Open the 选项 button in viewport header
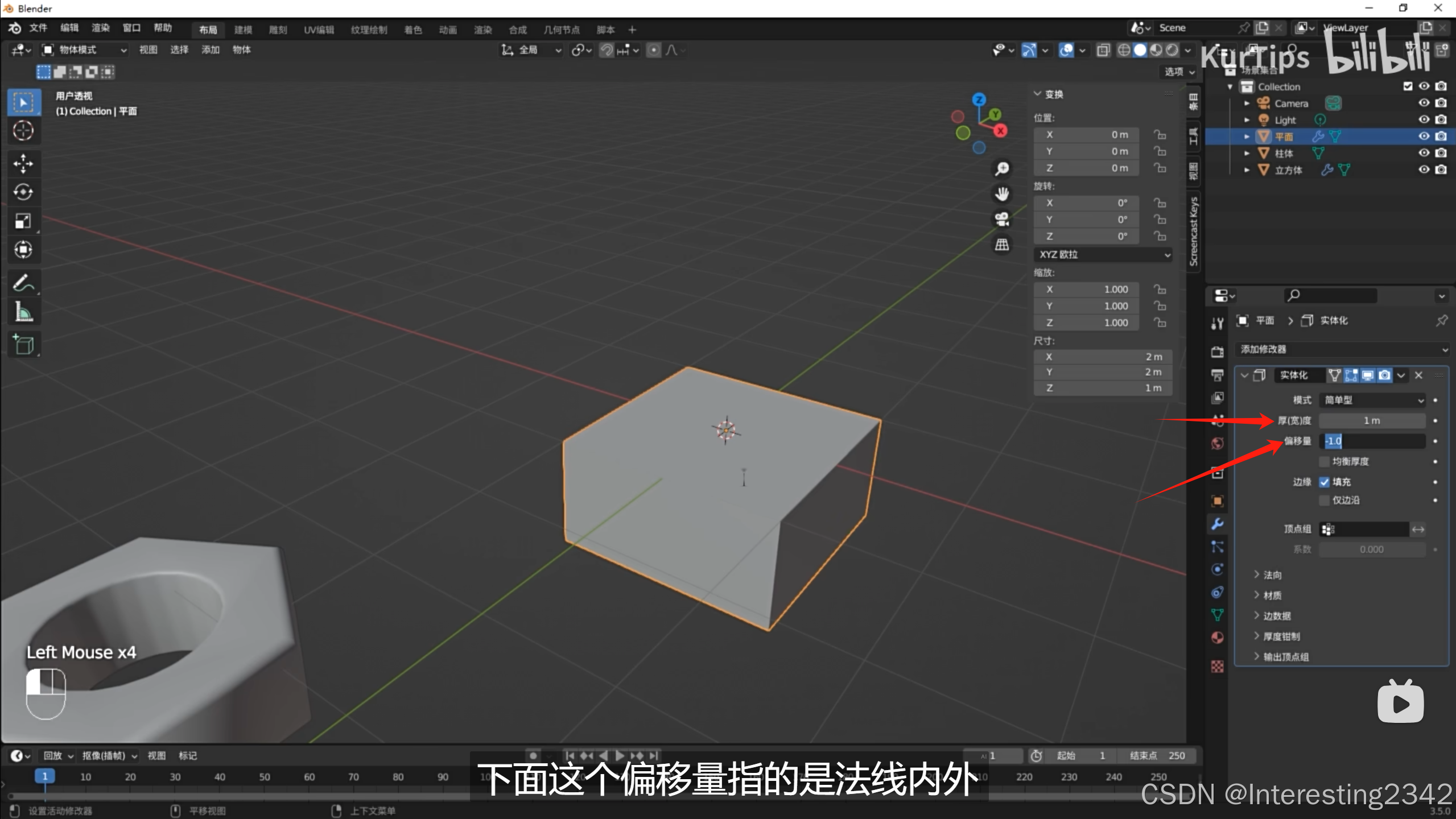1456x819 pixels. point(1178,72)
